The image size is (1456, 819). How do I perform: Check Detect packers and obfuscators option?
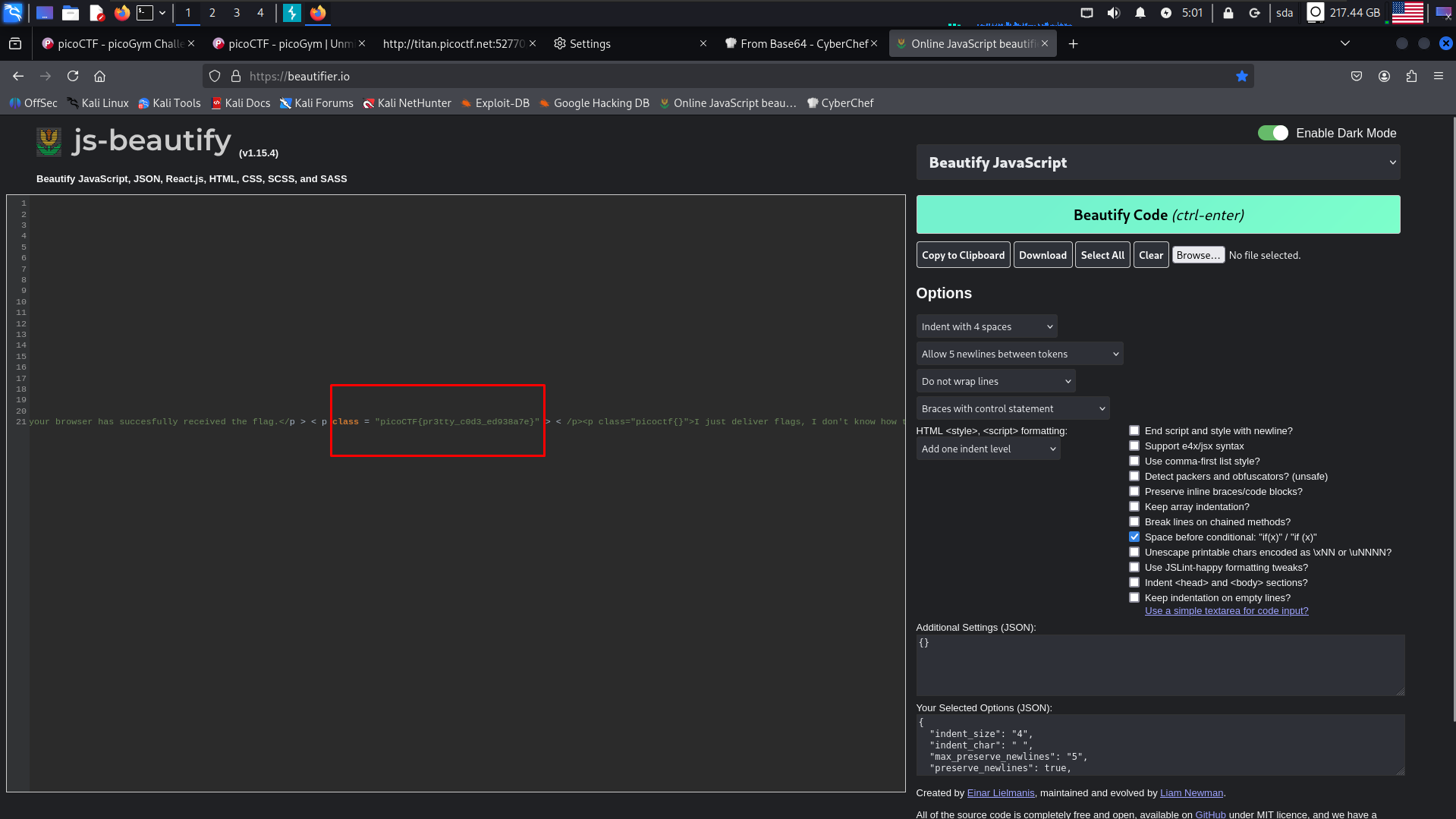pyautogui.click(x=1134, y=477)
